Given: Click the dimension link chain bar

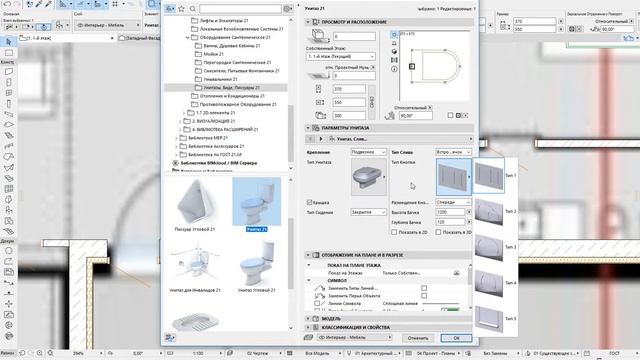Looking at the screenshot, I should click(x=371, y=102).
